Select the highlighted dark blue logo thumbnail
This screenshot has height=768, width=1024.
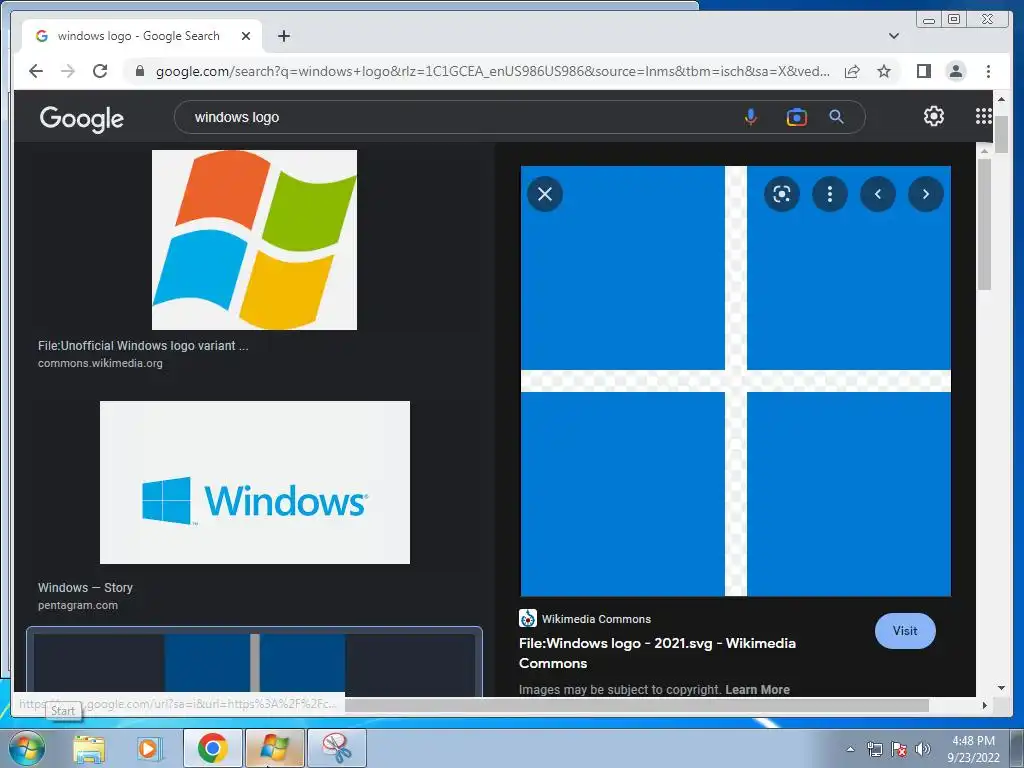click(x=255, y=662)
